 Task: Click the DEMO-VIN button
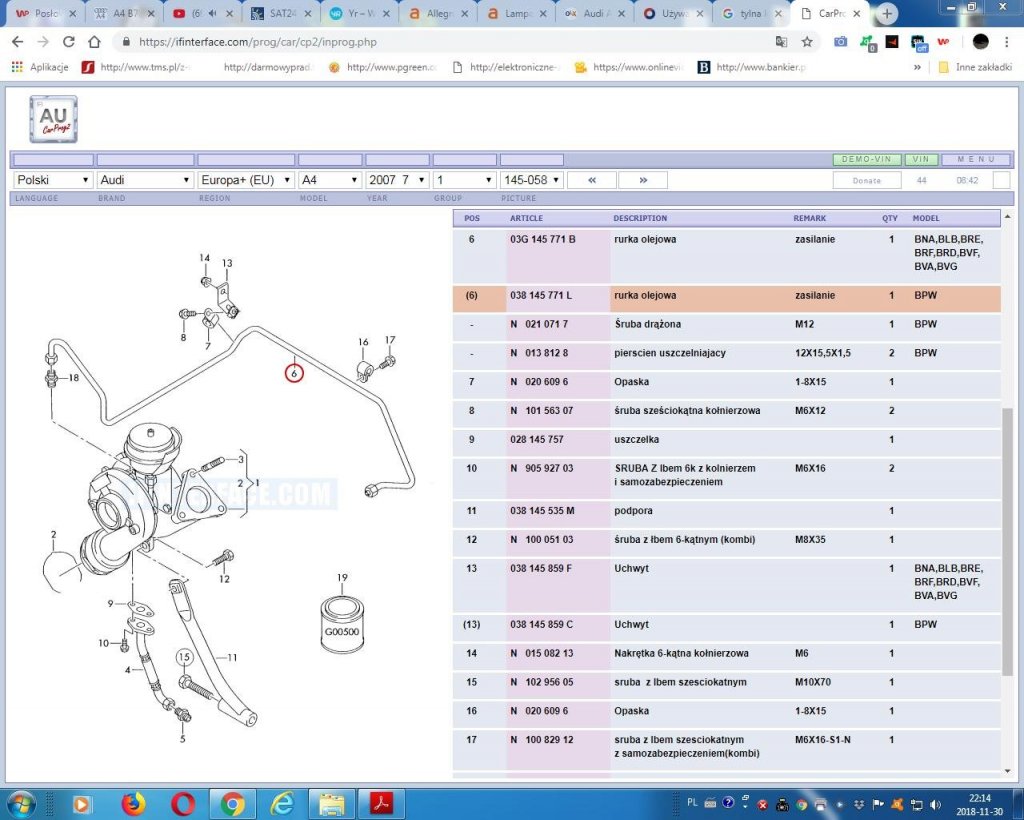pyautogui.click(x=867, y=159)
